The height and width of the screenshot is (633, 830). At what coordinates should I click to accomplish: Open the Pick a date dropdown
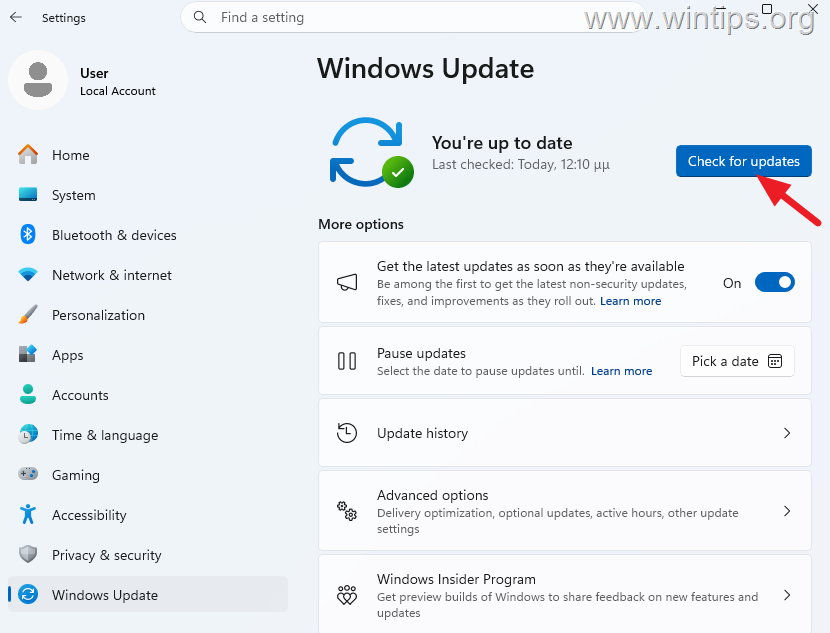coord(737,361)
